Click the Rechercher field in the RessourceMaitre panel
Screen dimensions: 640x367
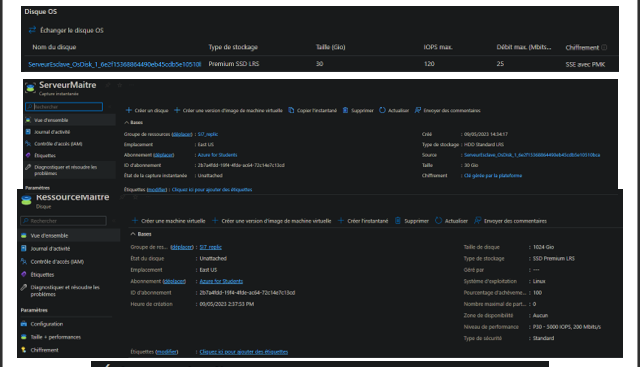tap(63, 221)
